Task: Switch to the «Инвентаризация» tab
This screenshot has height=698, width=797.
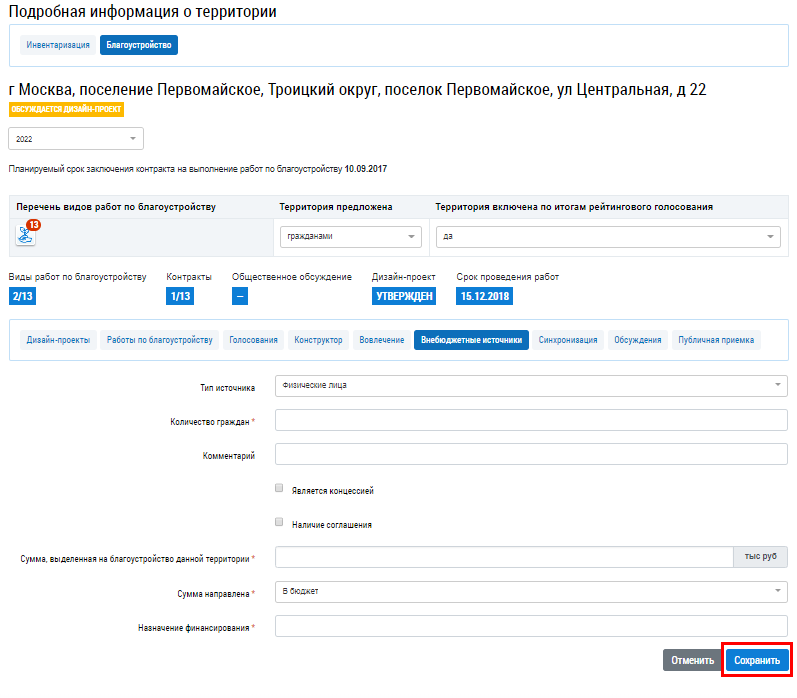Action: click(x=58, y=45)
